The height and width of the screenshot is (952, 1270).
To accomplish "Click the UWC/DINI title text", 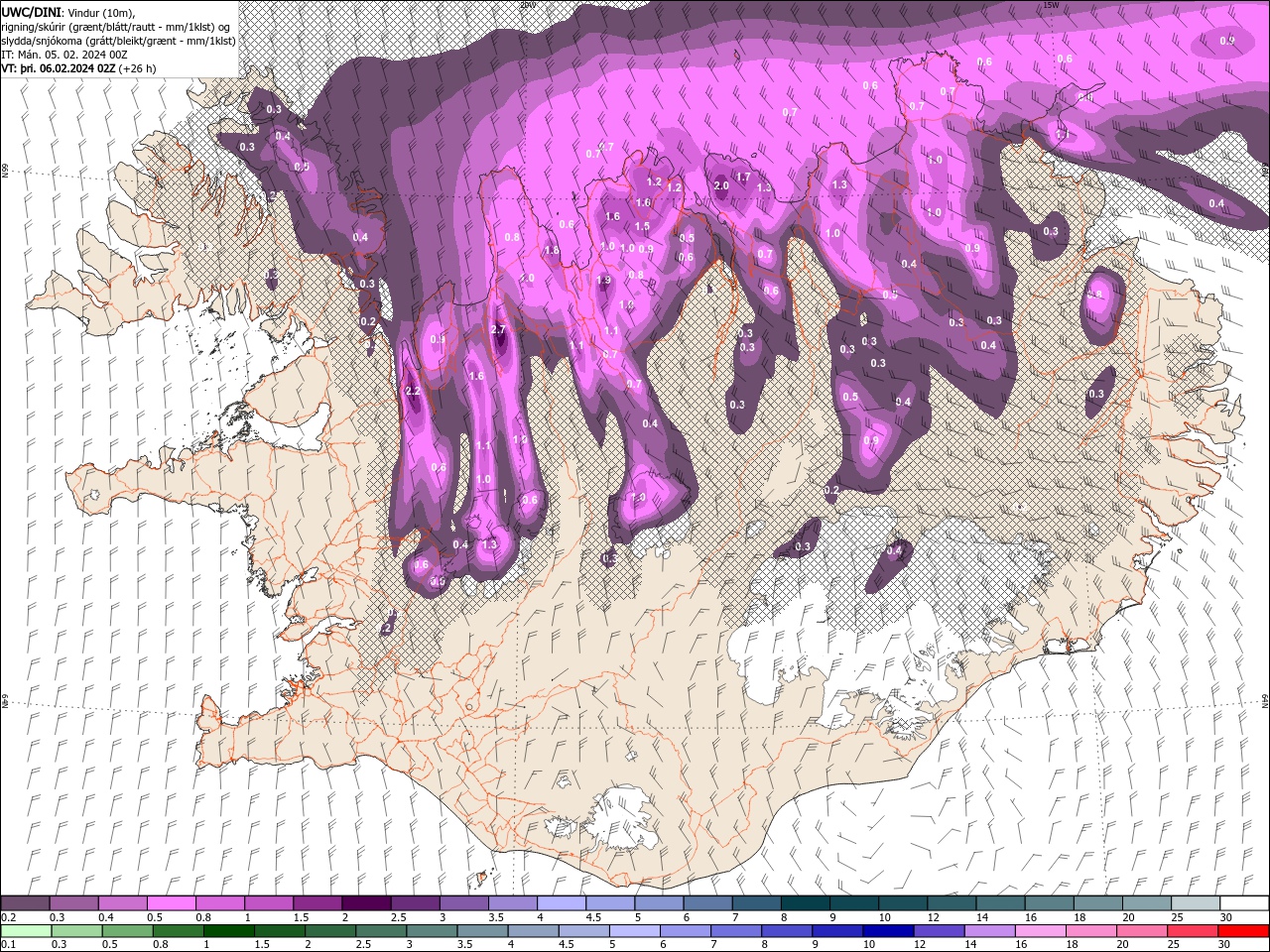I will coord(31,11).
